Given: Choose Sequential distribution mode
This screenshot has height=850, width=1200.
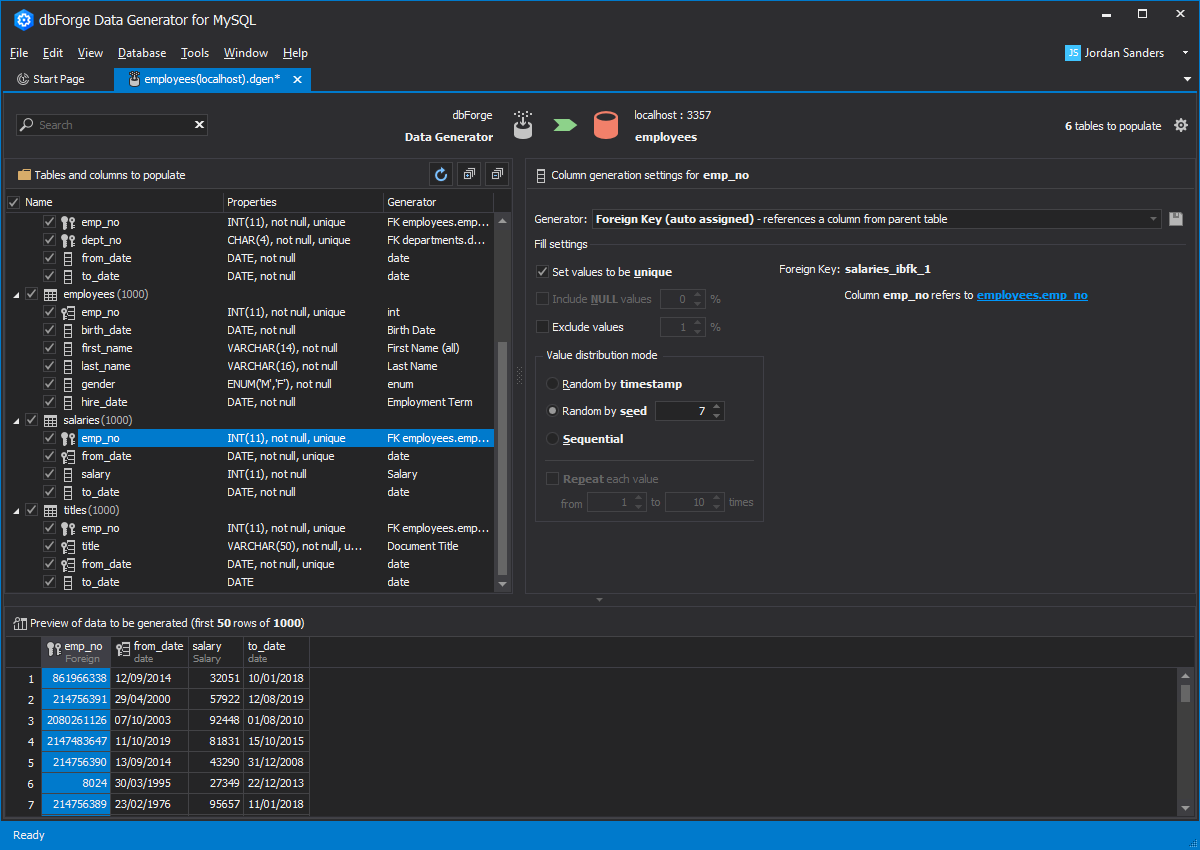Looking at the screenshot, I should (x=553, y=439).
